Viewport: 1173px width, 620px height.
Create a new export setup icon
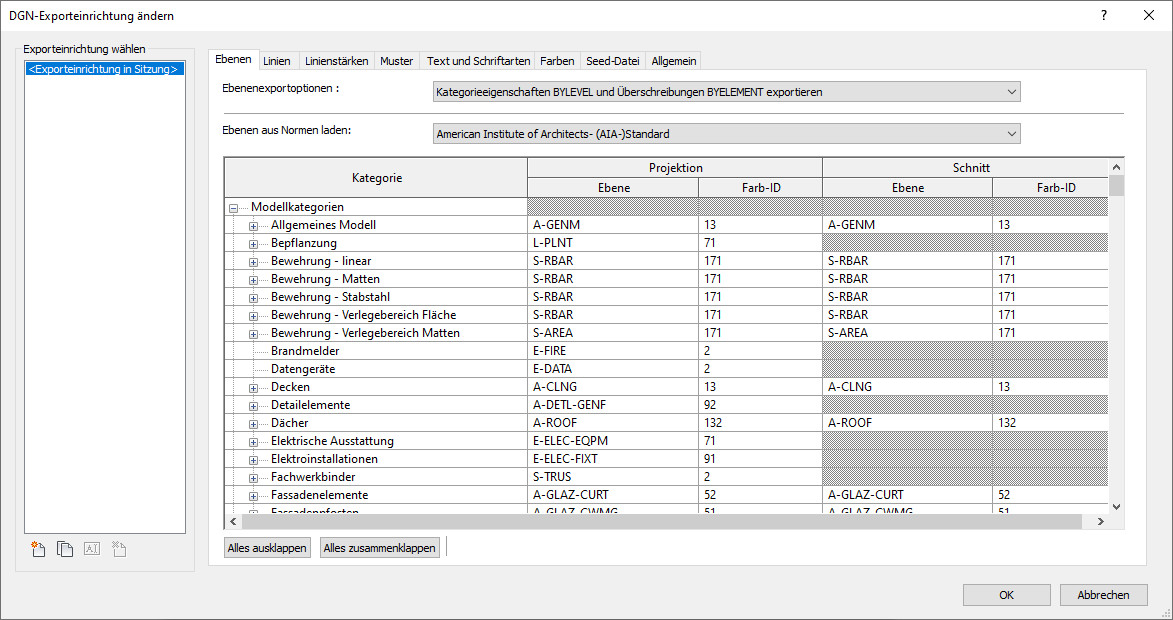[x=39, y=548]
